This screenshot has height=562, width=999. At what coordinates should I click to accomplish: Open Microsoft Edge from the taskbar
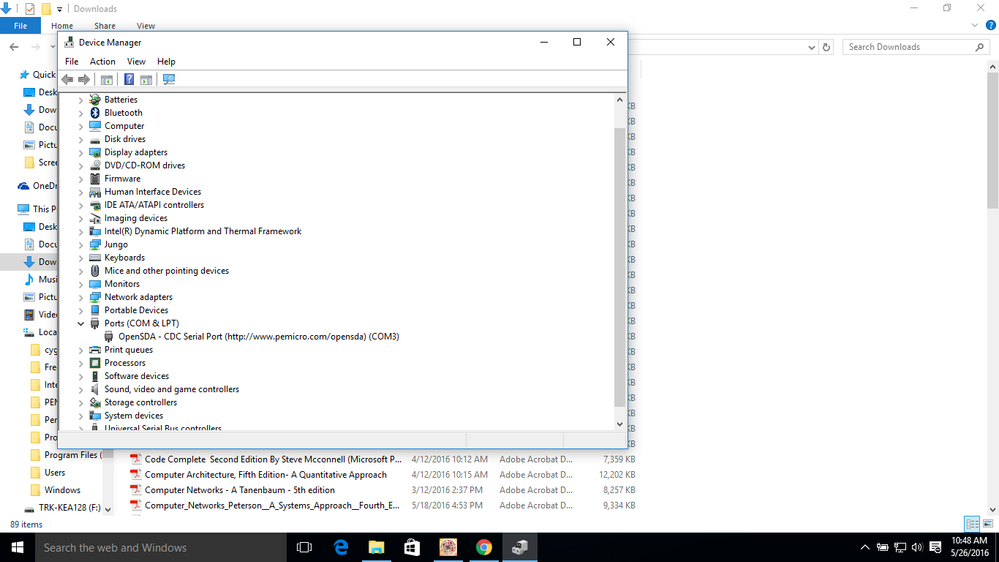341,547
